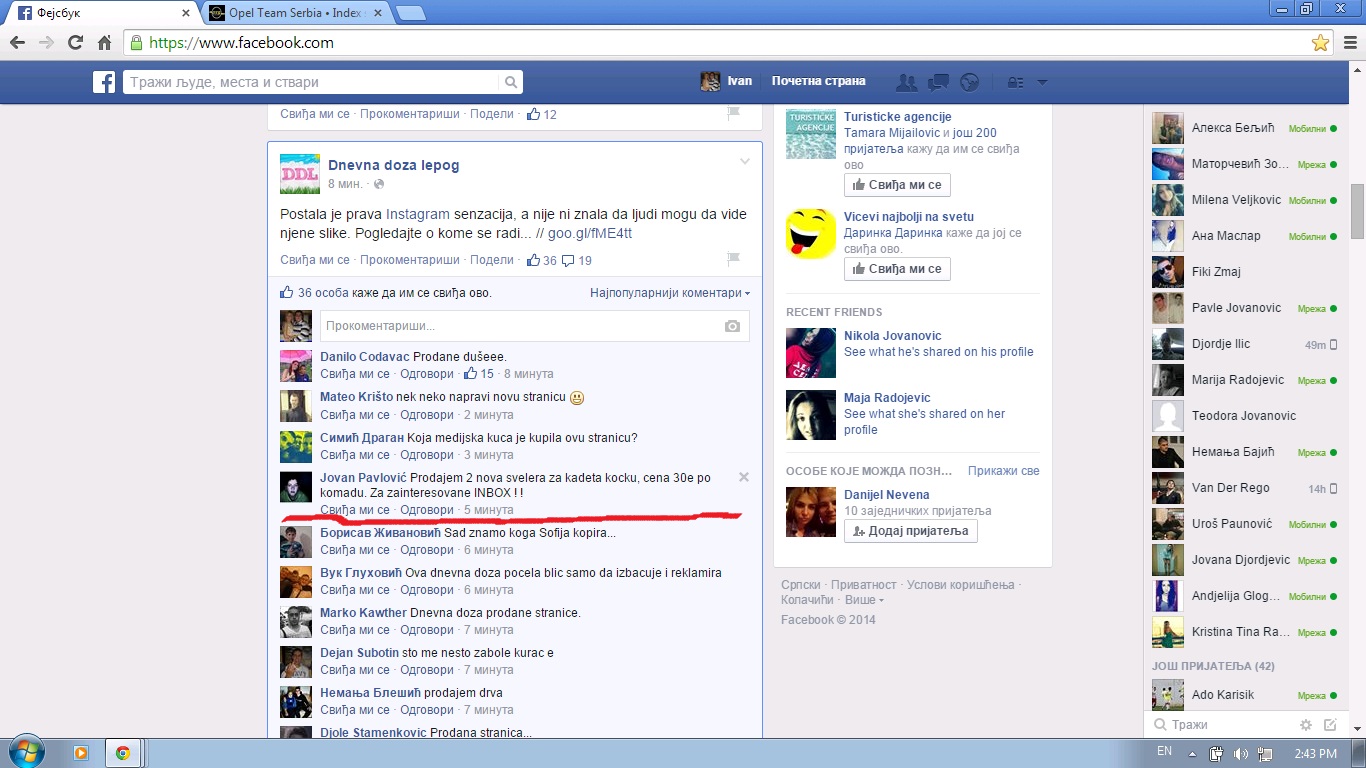Open Marko Kawther profile link
This screenshot has height=768, width=1366.
click(363, 613)
